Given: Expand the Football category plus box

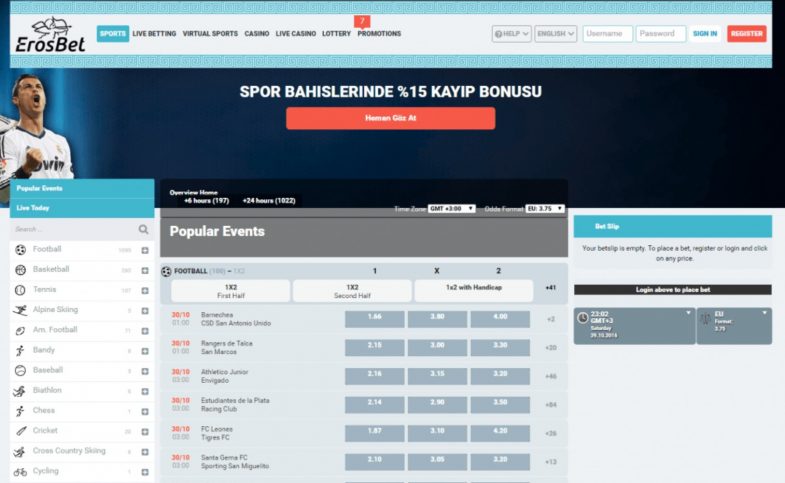Looking at the screenshot, I should [x=145, y=250].
